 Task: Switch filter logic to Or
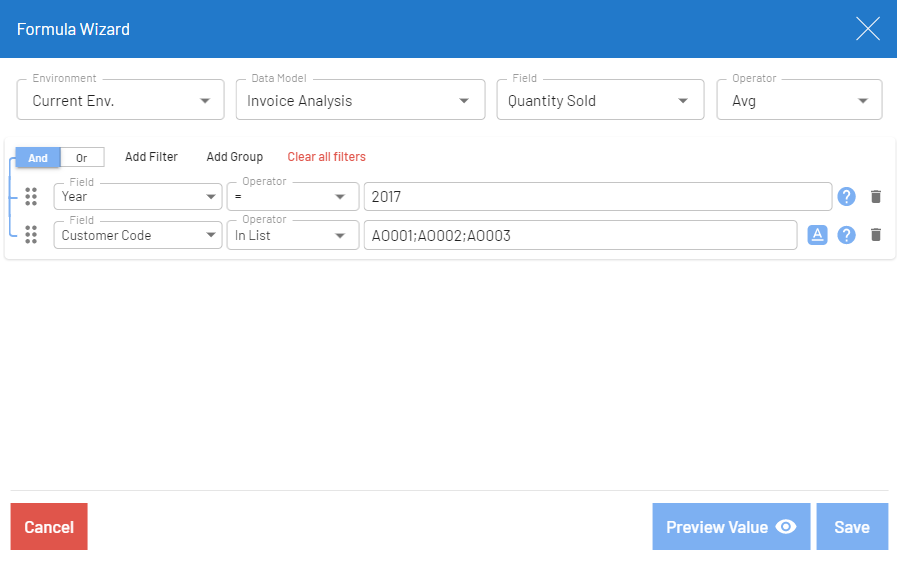tap(82, 158)
